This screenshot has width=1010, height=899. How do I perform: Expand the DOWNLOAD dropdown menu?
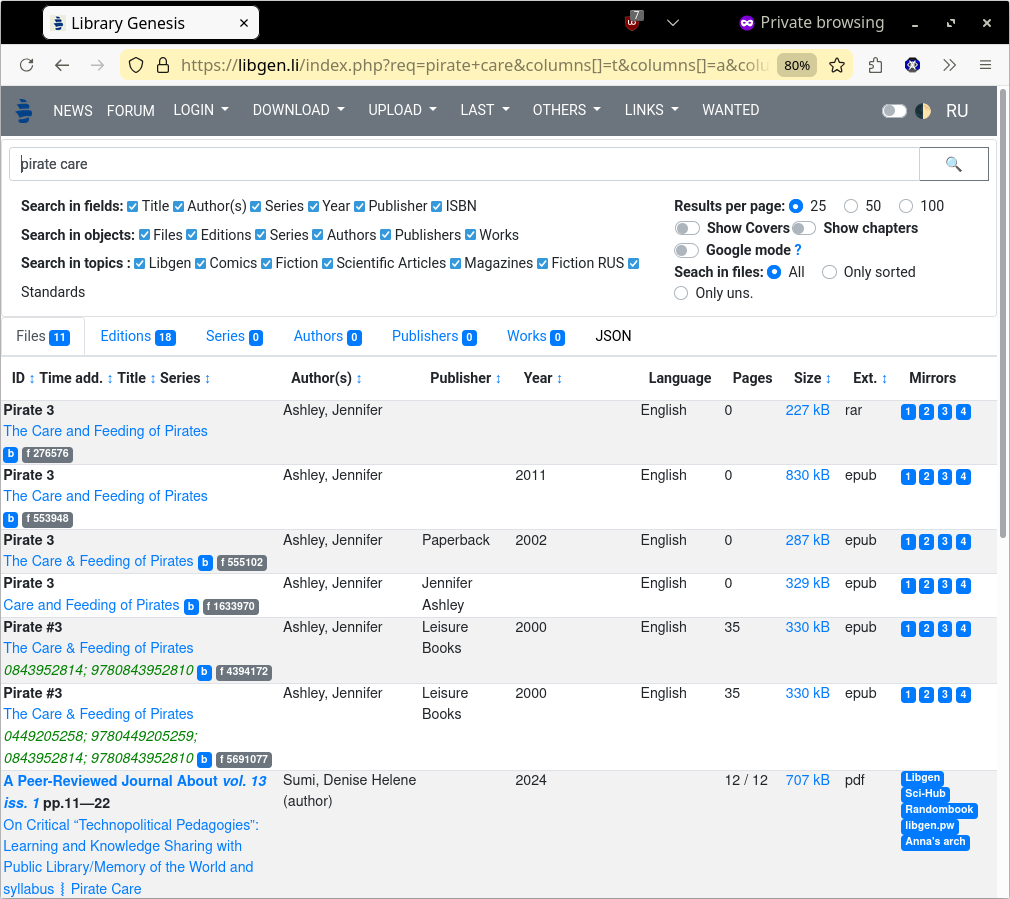298,110
